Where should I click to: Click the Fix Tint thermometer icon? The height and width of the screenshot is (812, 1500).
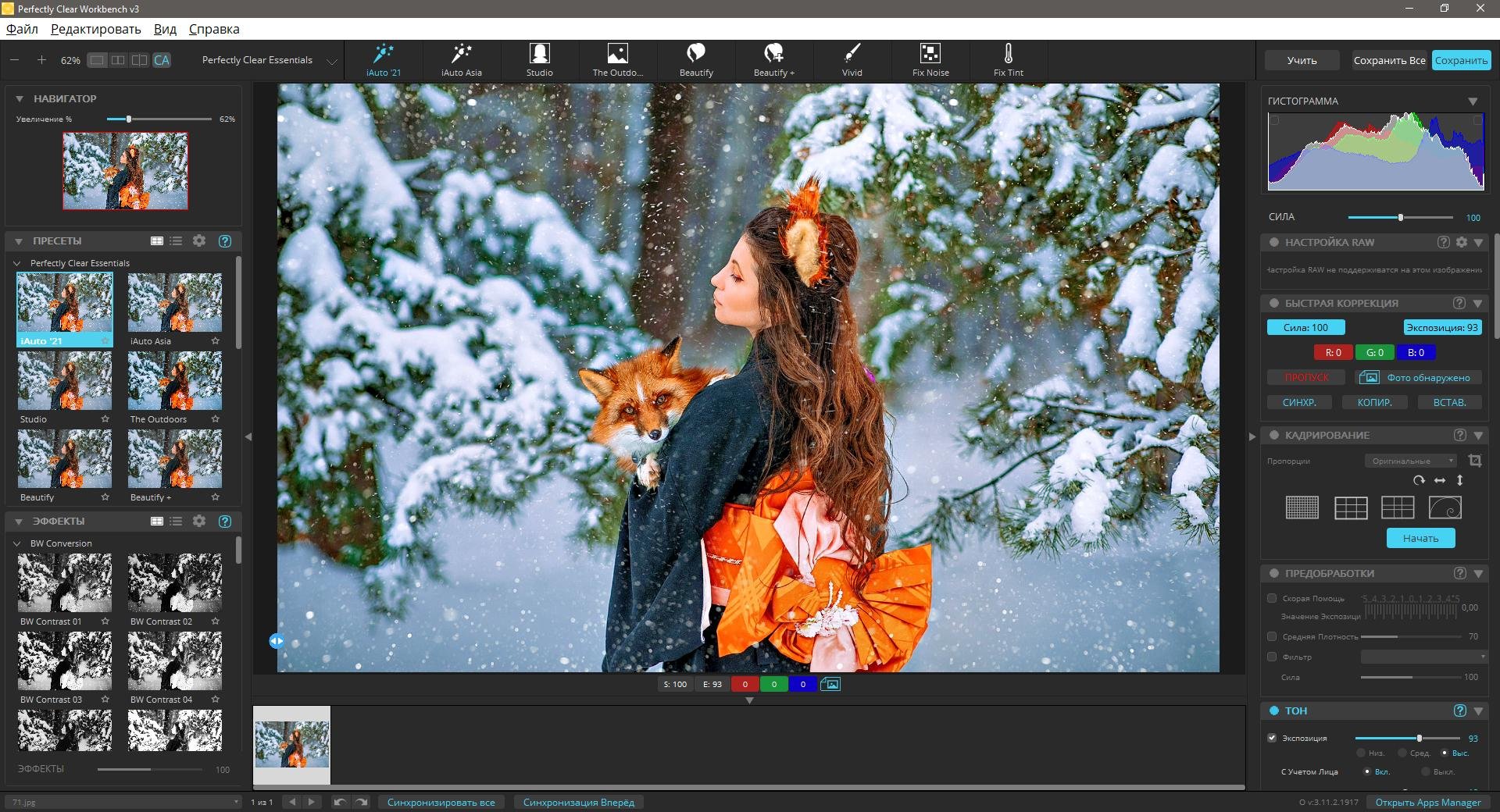1008,54
